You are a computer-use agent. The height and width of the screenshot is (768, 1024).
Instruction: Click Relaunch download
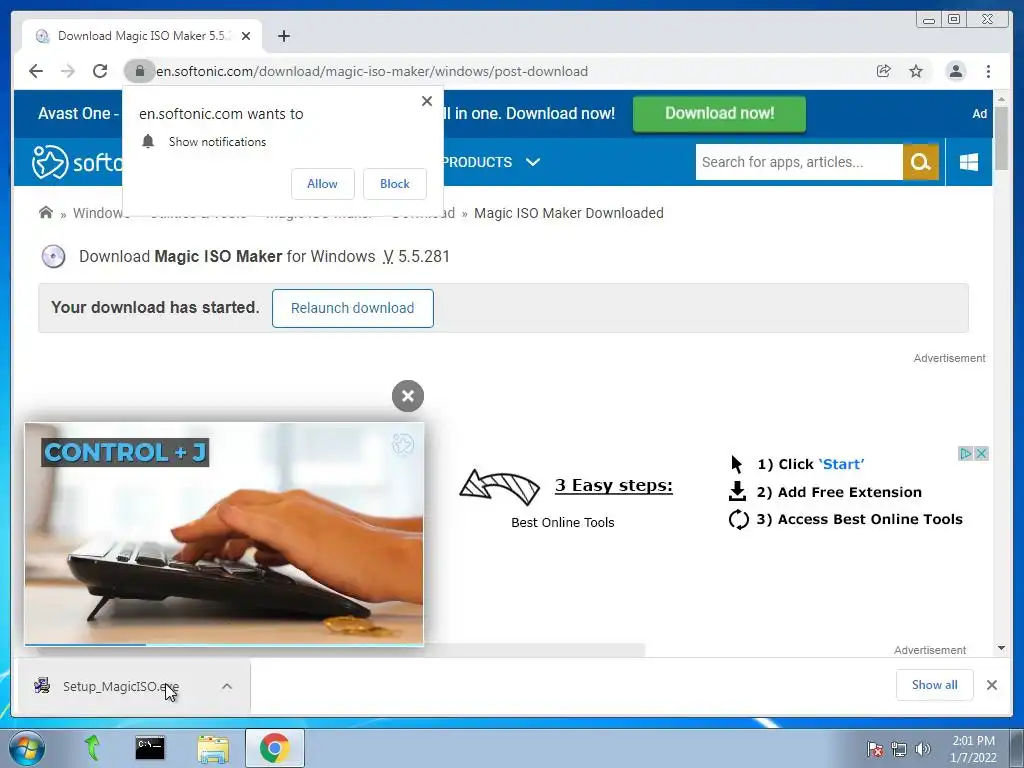click(x=353, y=308)
